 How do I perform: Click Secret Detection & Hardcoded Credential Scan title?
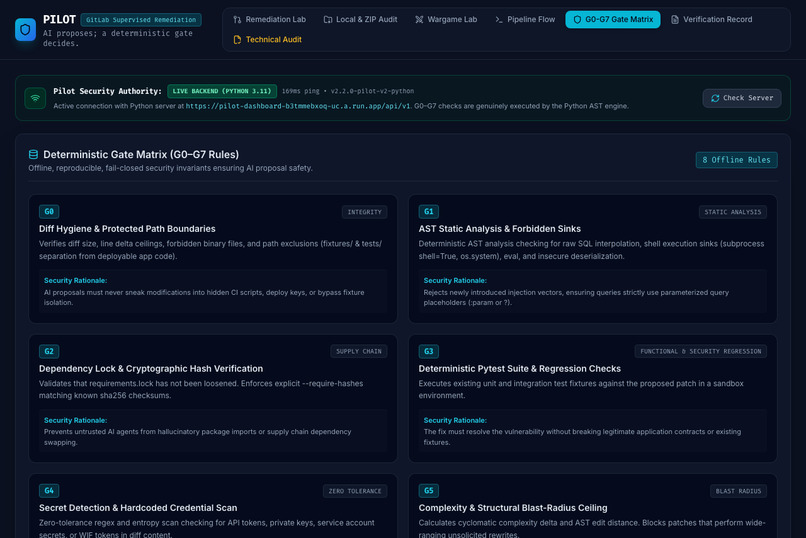pos(138,508)
